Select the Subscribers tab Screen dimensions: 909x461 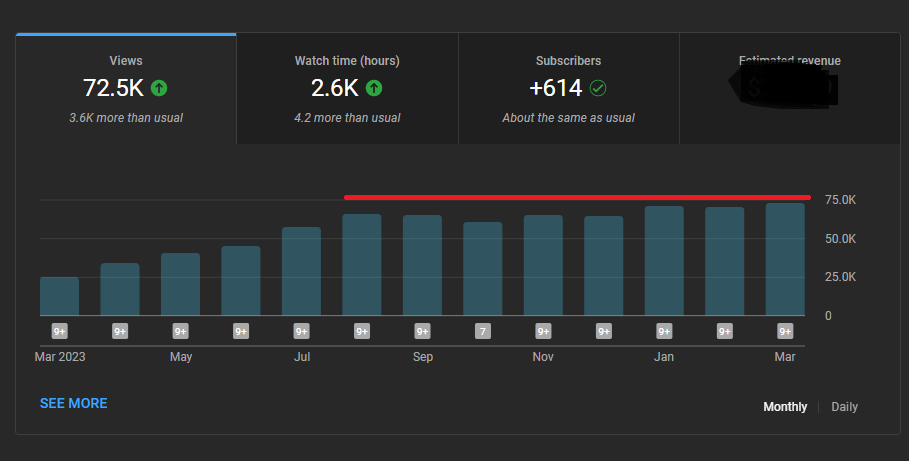click(x=568, y=89)
